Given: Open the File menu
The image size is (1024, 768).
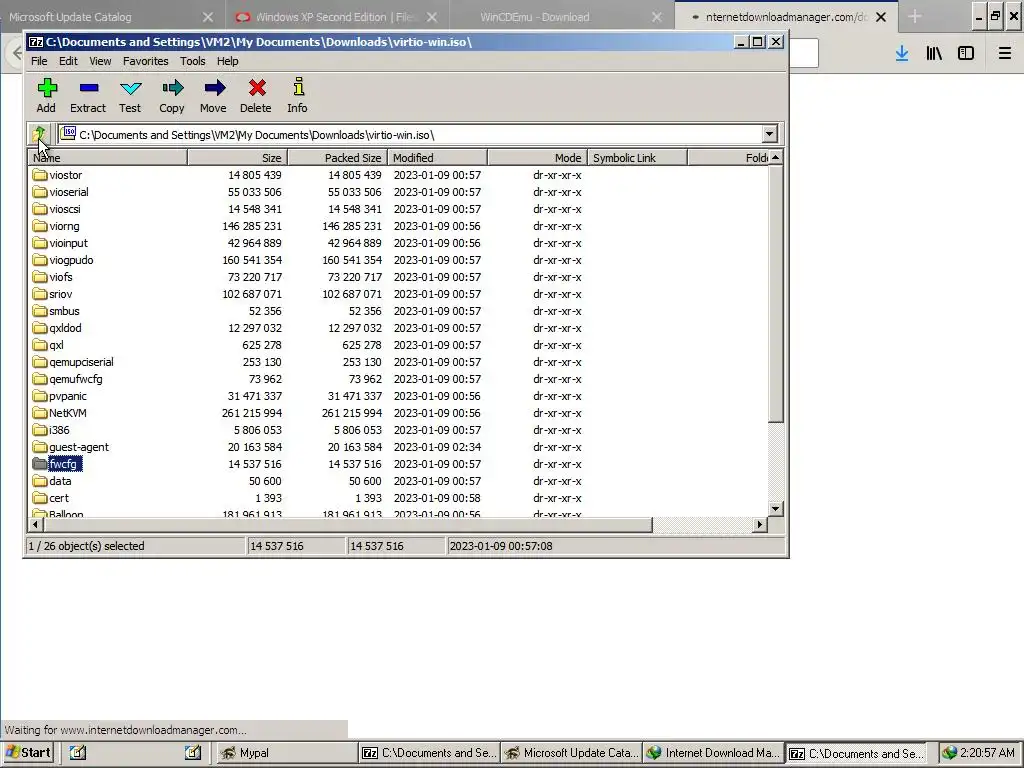Looking at the screenshot, I should [x=39, y=61].
